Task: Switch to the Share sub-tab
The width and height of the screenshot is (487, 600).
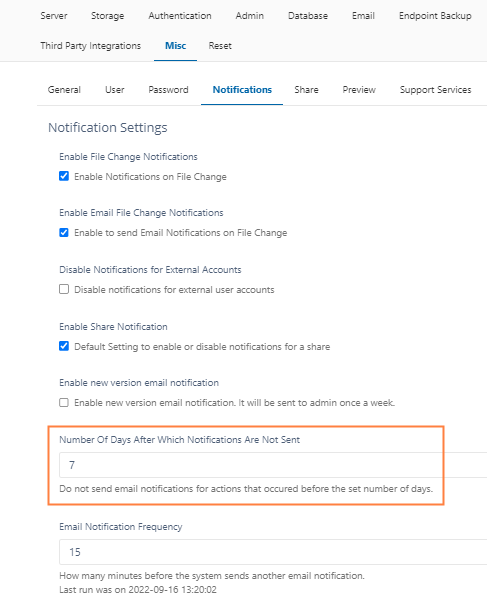Action: 306,90
